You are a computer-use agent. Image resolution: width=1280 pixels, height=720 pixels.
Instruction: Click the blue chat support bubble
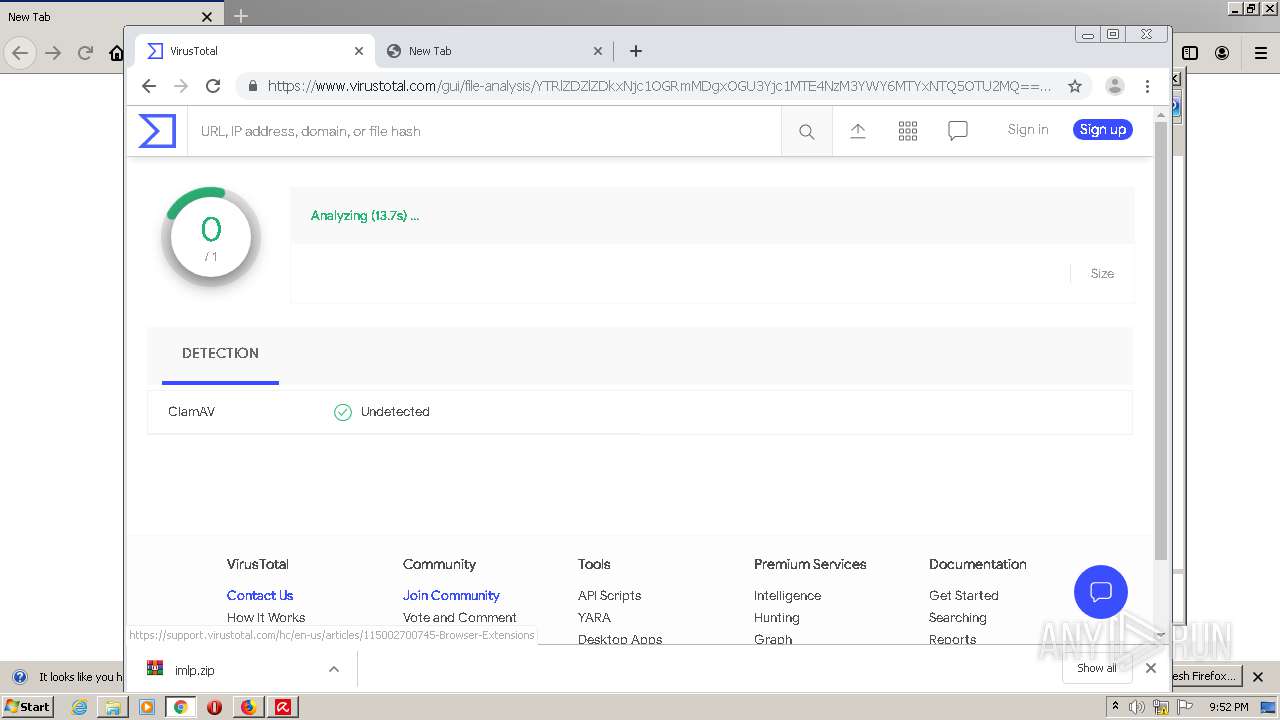1101,592
